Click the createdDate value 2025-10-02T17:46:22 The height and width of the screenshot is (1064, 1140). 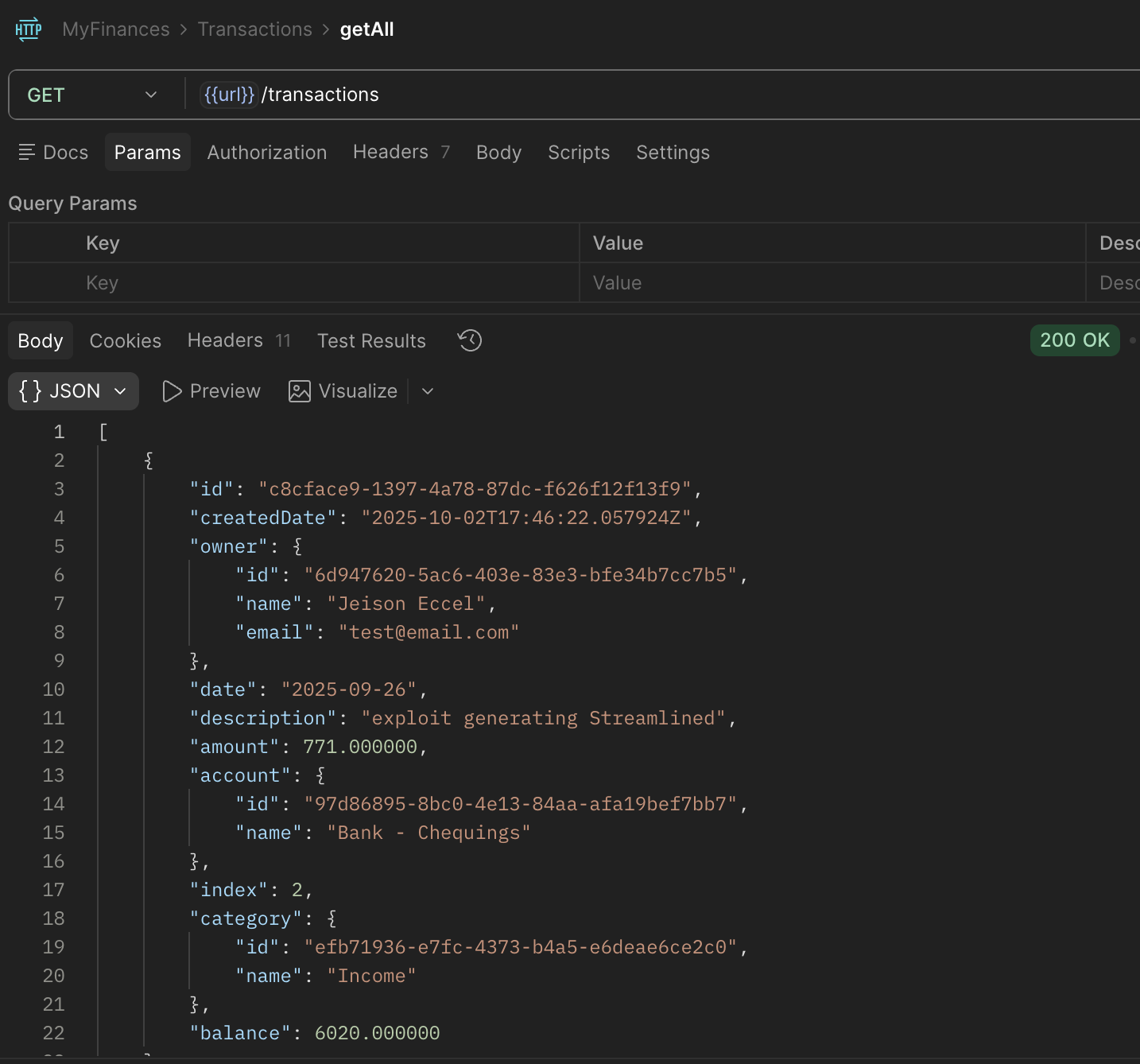click(x=526, y=518)
